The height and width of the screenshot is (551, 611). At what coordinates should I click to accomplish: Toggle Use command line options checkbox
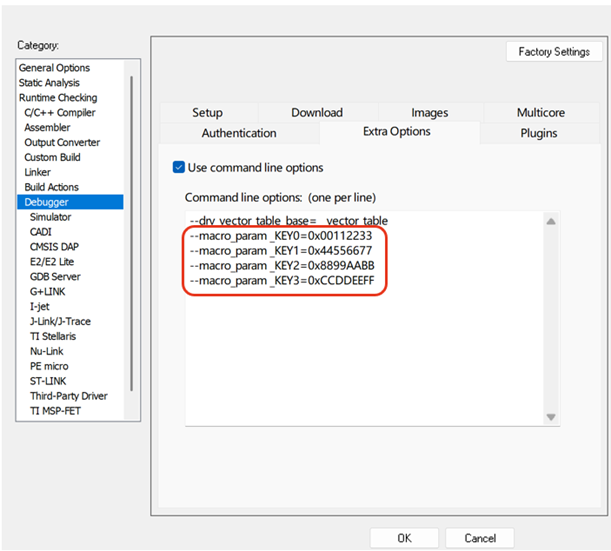(x=178, y=167)
